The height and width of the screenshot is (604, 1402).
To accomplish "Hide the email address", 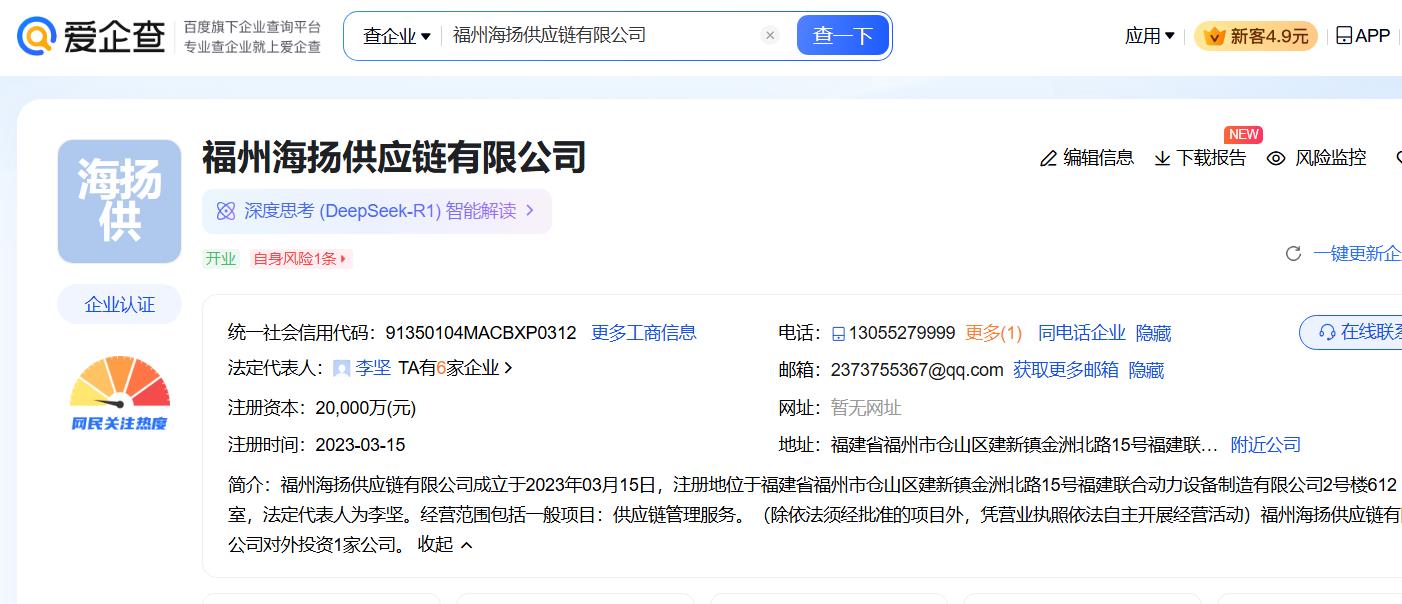I will point(1146,370).
